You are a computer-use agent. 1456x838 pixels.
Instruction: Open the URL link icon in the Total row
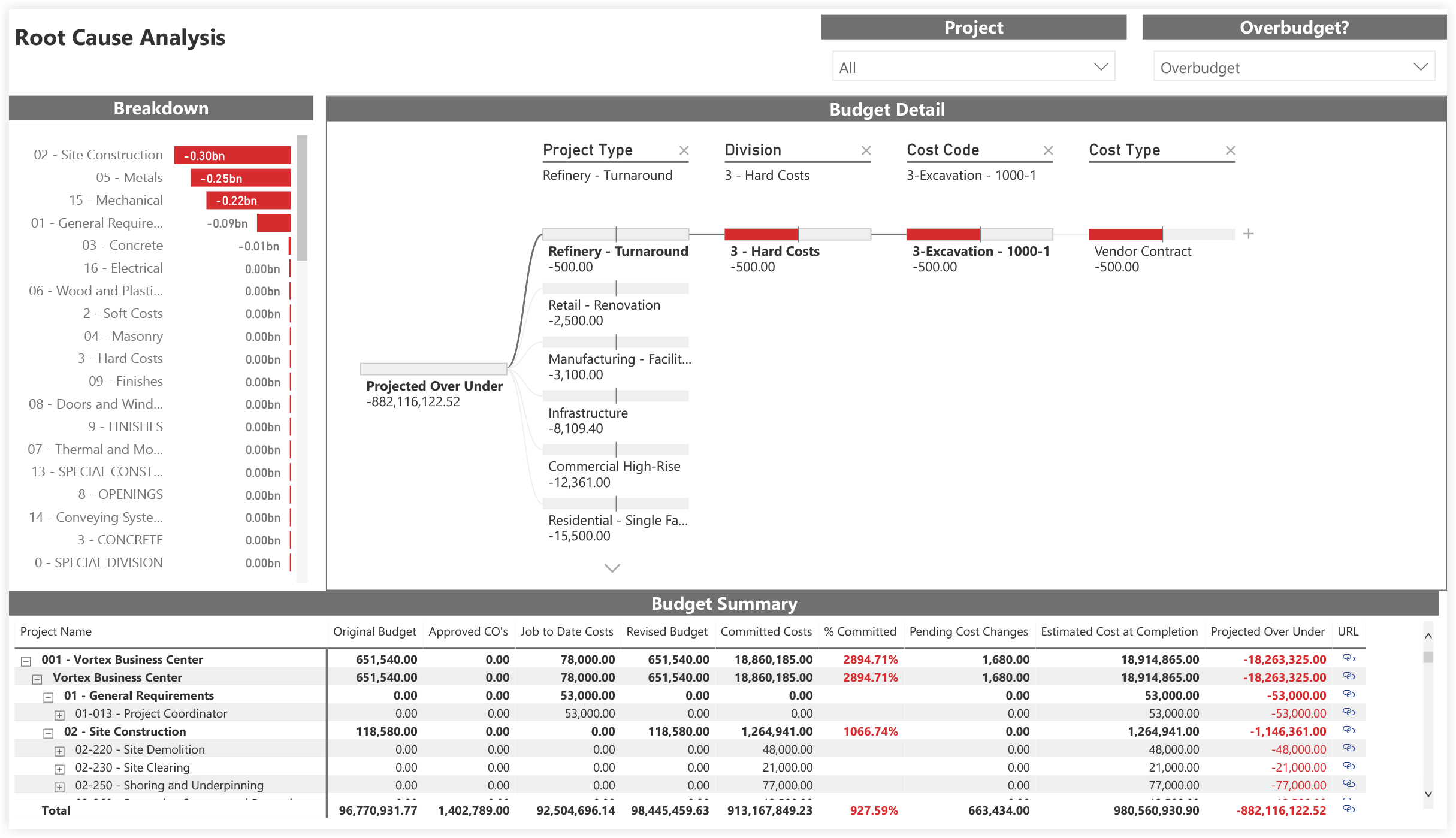point(1348,809)
